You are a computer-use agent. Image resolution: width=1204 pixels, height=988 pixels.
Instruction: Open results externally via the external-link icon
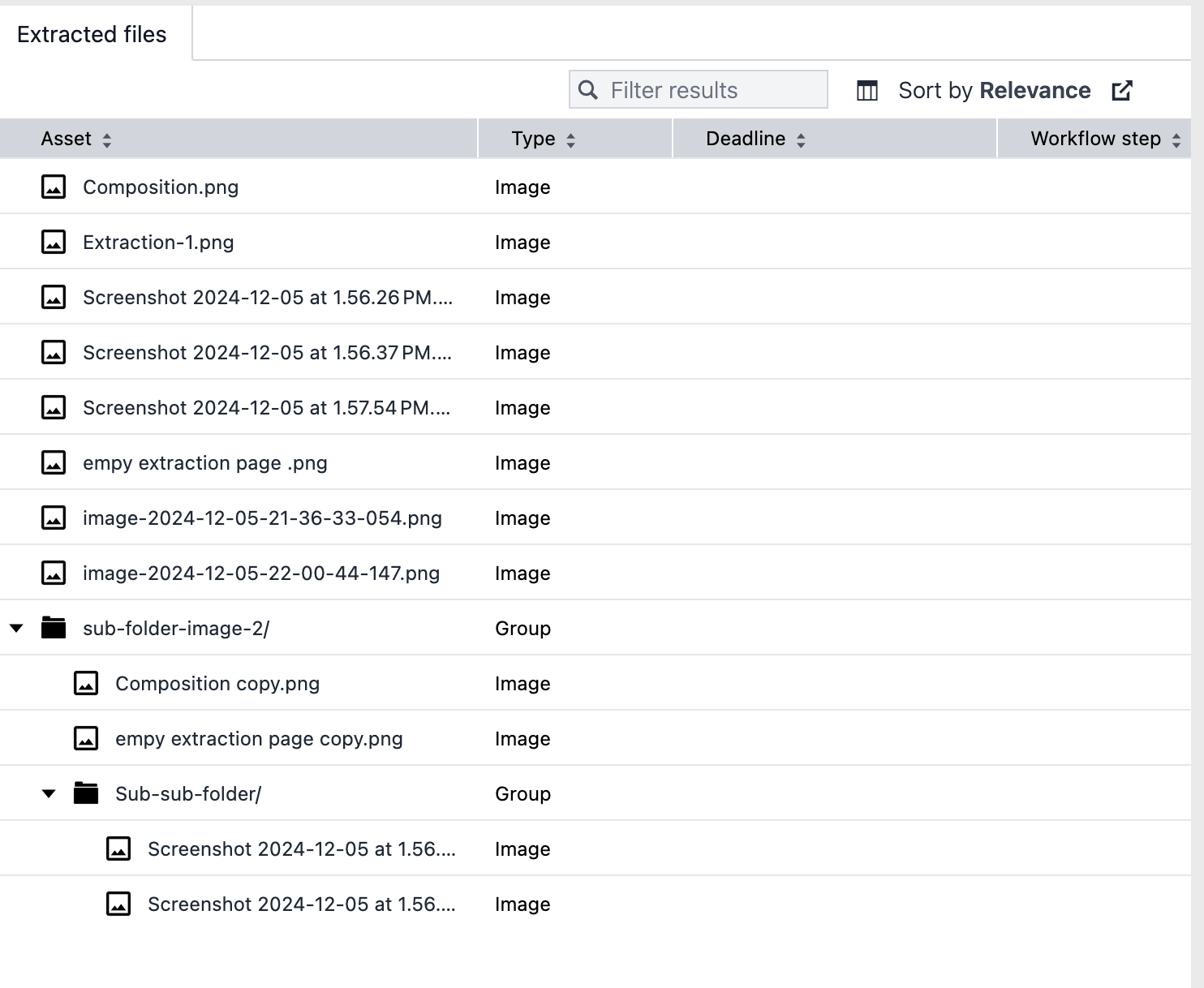click(1122, 90)
